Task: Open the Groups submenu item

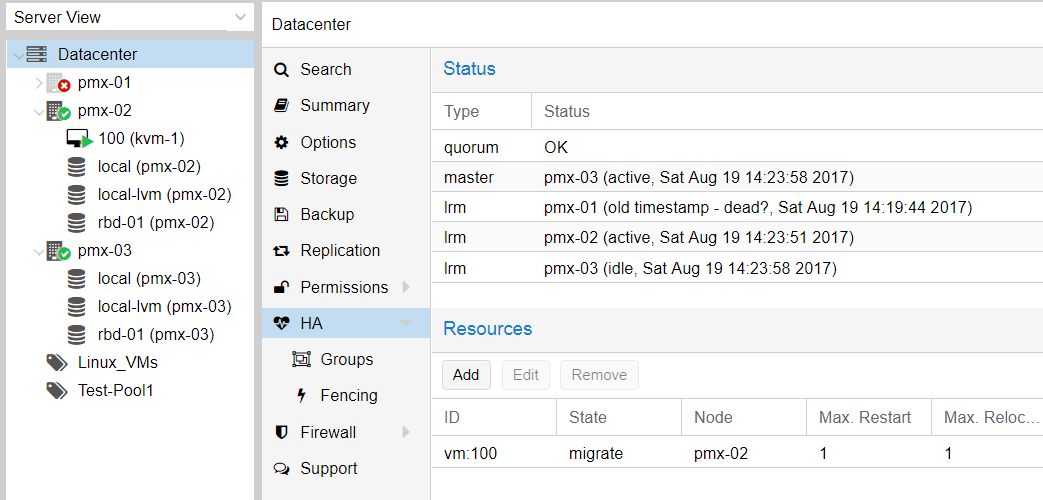Action: pos(346,360)
